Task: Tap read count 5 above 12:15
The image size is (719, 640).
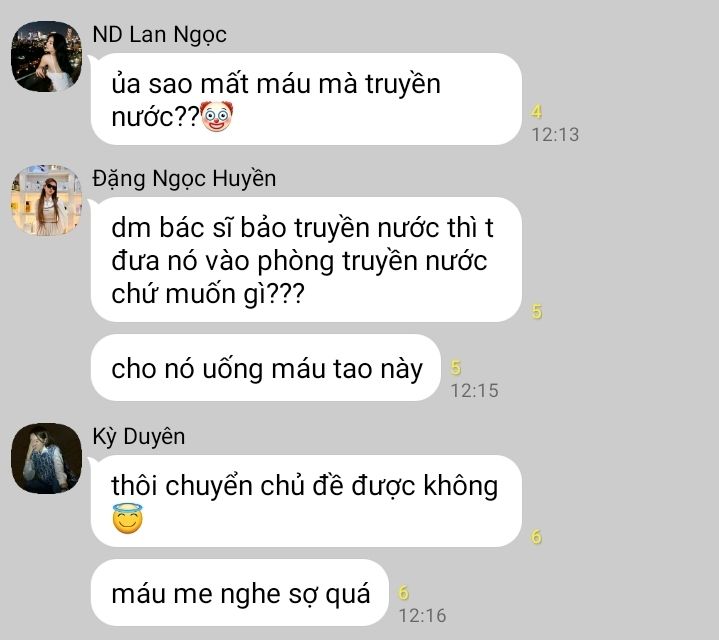Action: (x=455, y=367)
